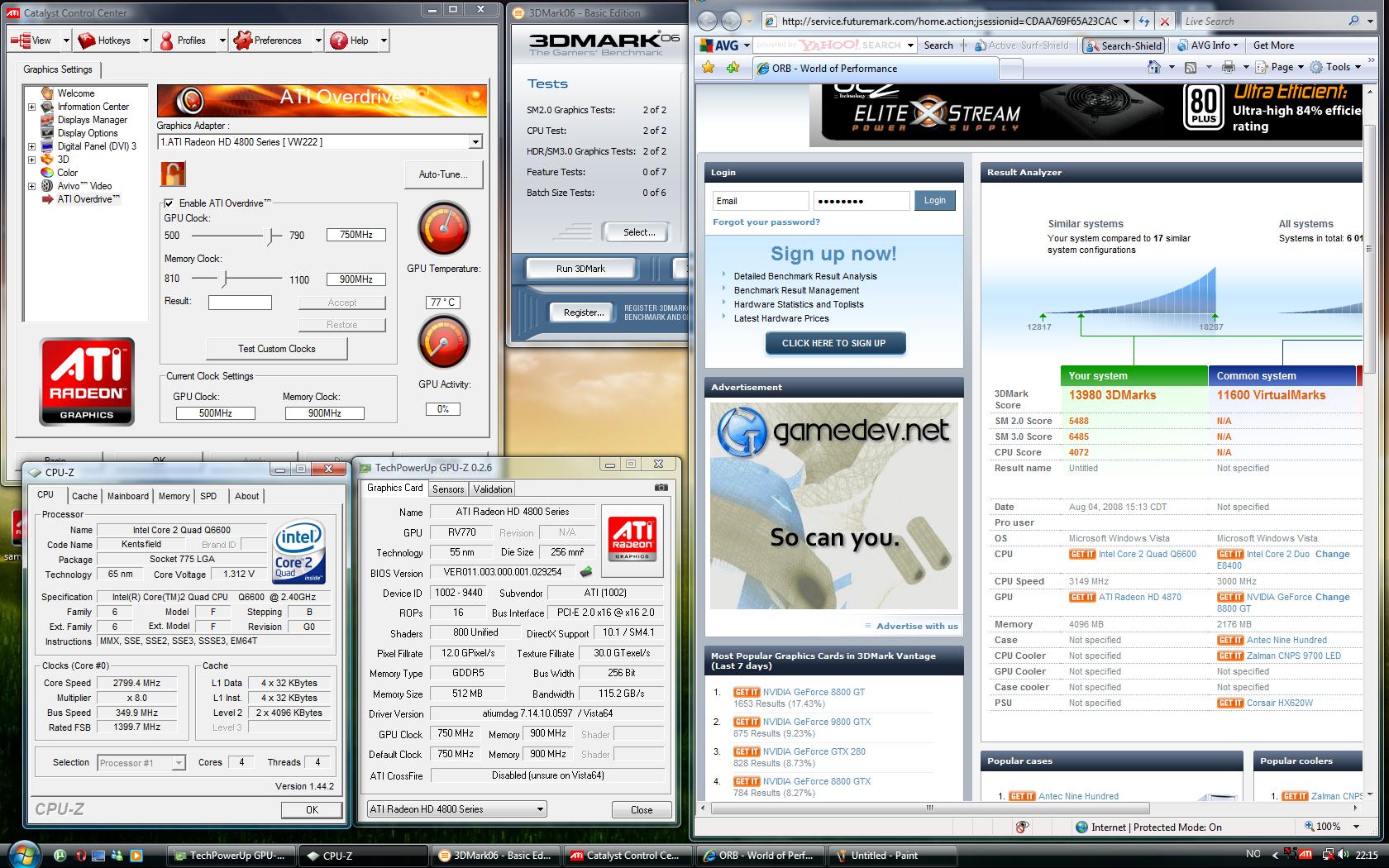Switch to Sensors tab in GPU-Z
Viewport: 1389px width, 868px height.
[448, 489]
